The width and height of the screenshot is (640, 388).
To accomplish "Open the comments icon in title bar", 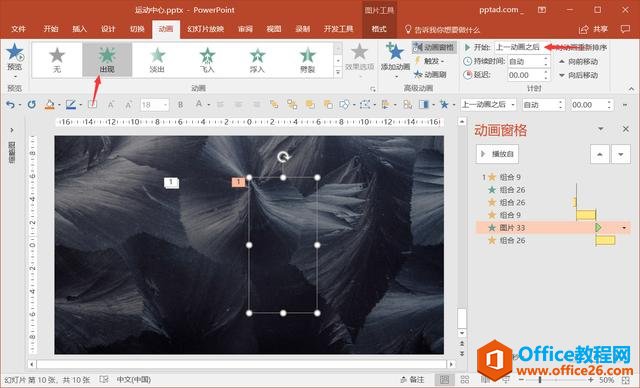I will click(625, 29).
